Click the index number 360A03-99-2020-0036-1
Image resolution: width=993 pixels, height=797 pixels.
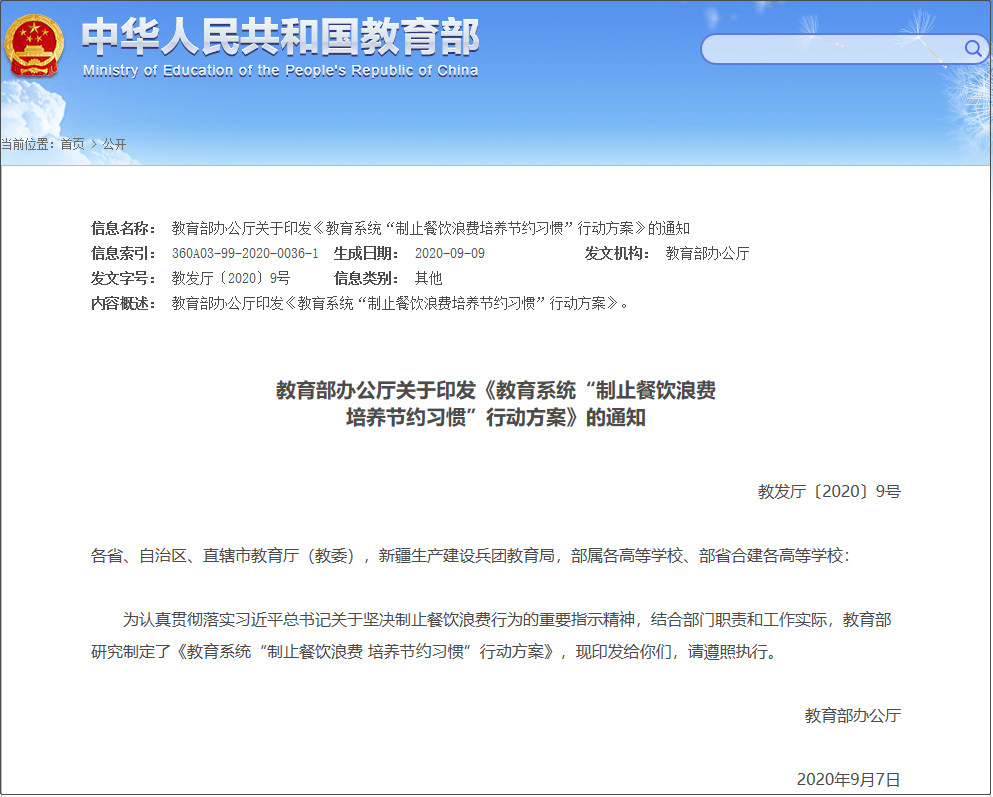click(245, 253)
